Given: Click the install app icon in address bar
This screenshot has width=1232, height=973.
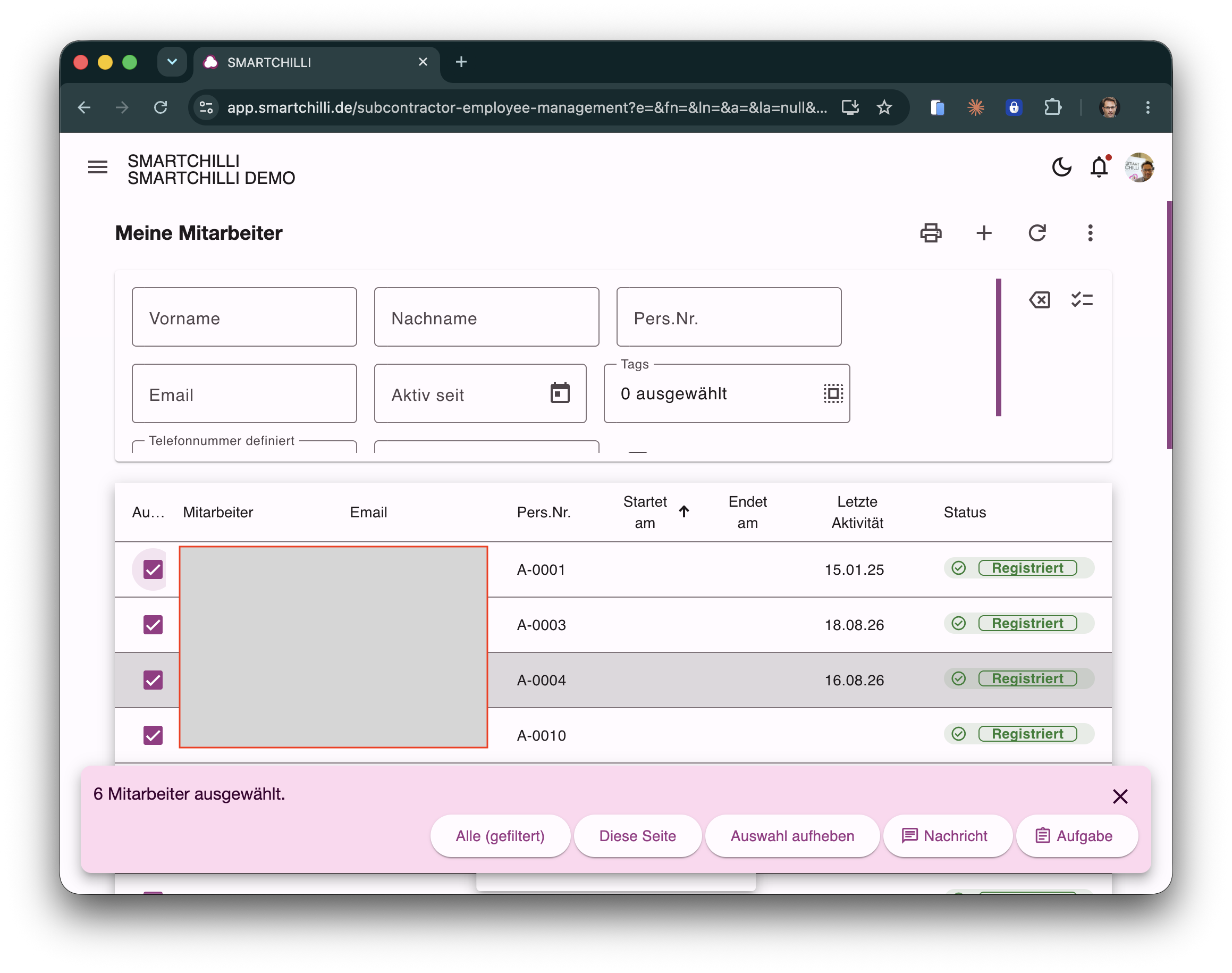Looking at the screenshot, I should (850, 107).
